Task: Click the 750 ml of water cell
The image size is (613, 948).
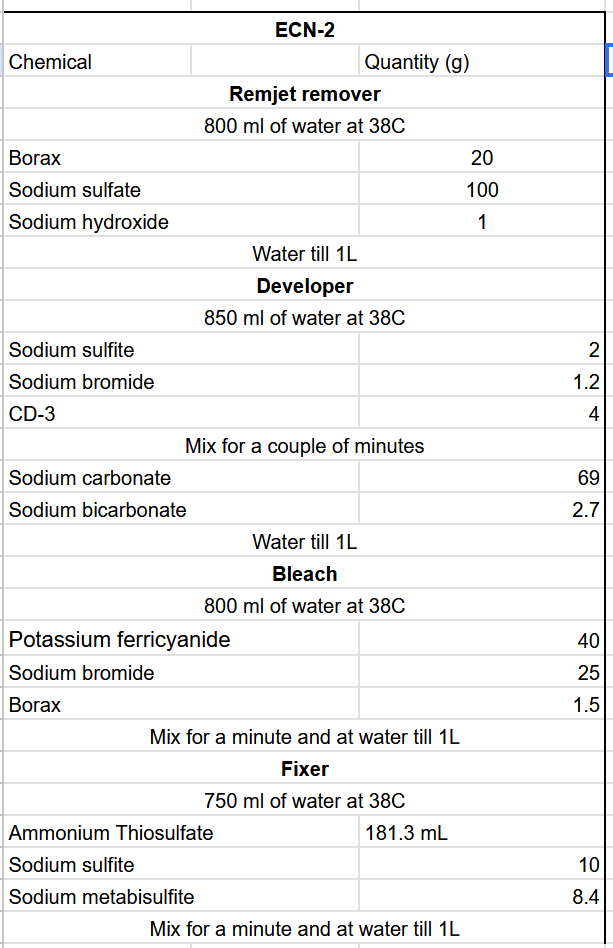Action: coord(304,801)
